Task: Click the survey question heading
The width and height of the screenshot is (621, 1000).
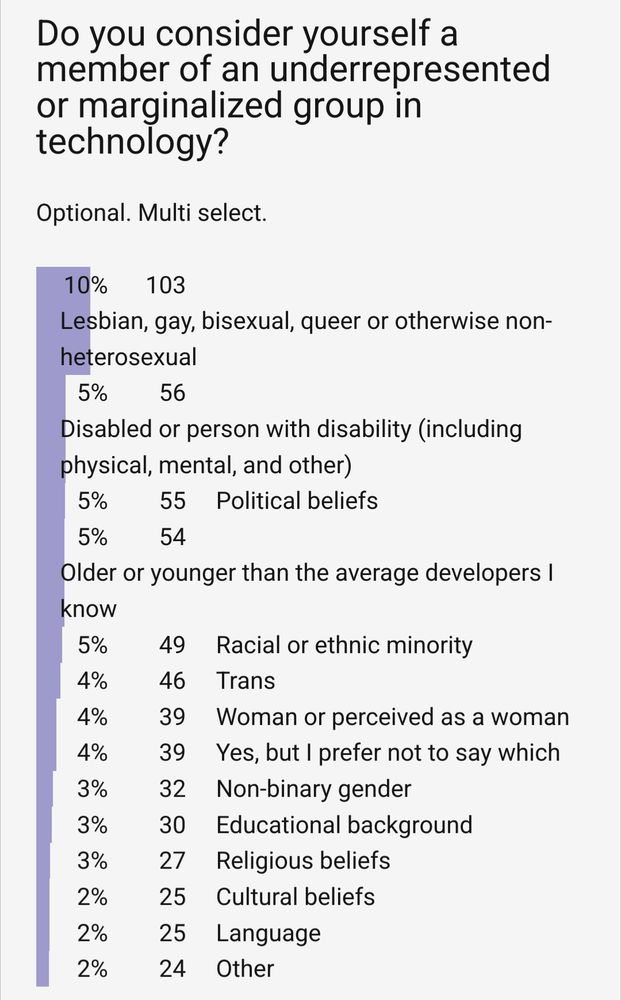Action: coord(293,90)
